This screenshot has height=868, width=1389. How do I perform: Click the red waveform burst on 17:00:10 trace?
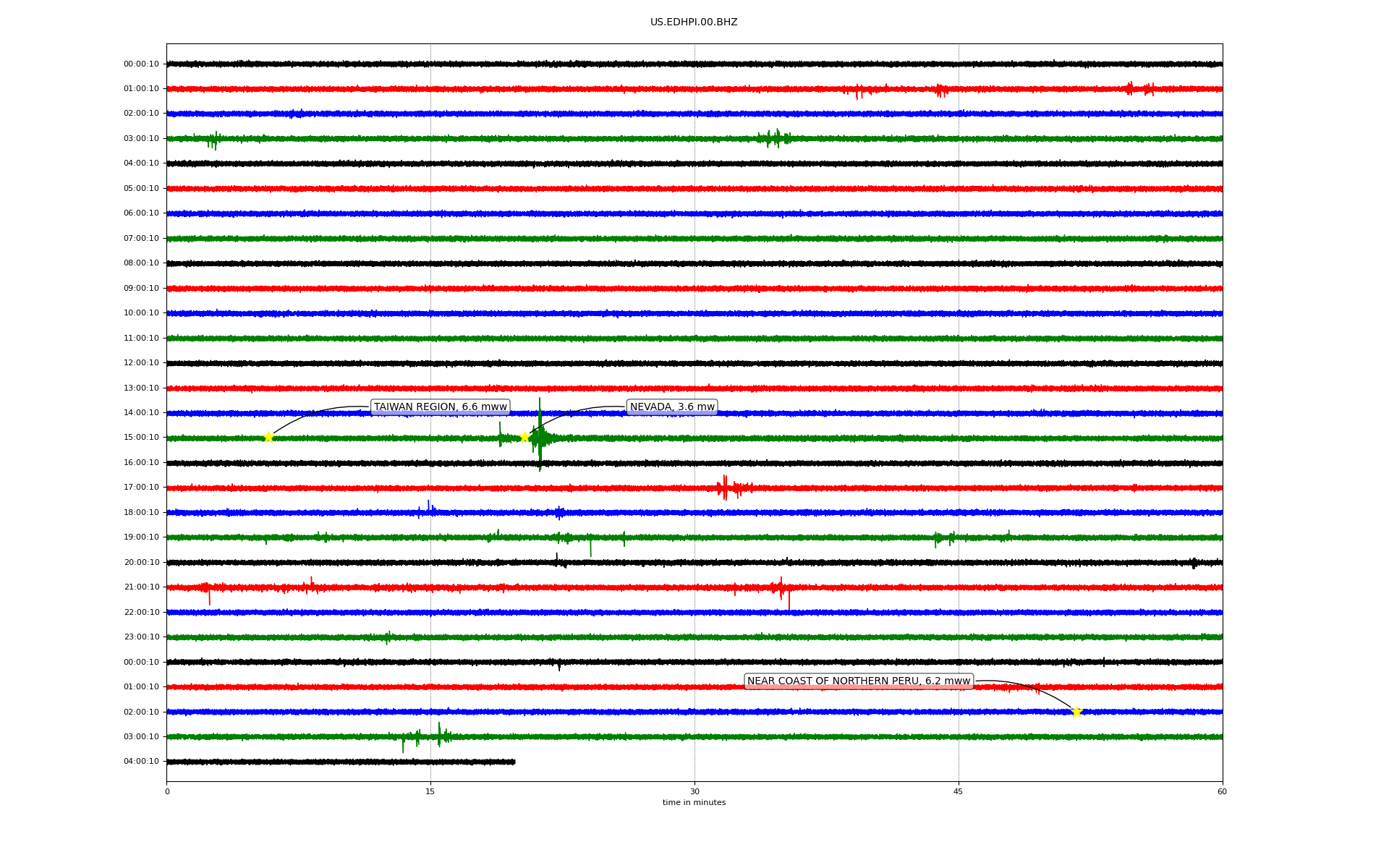[726, 488]
